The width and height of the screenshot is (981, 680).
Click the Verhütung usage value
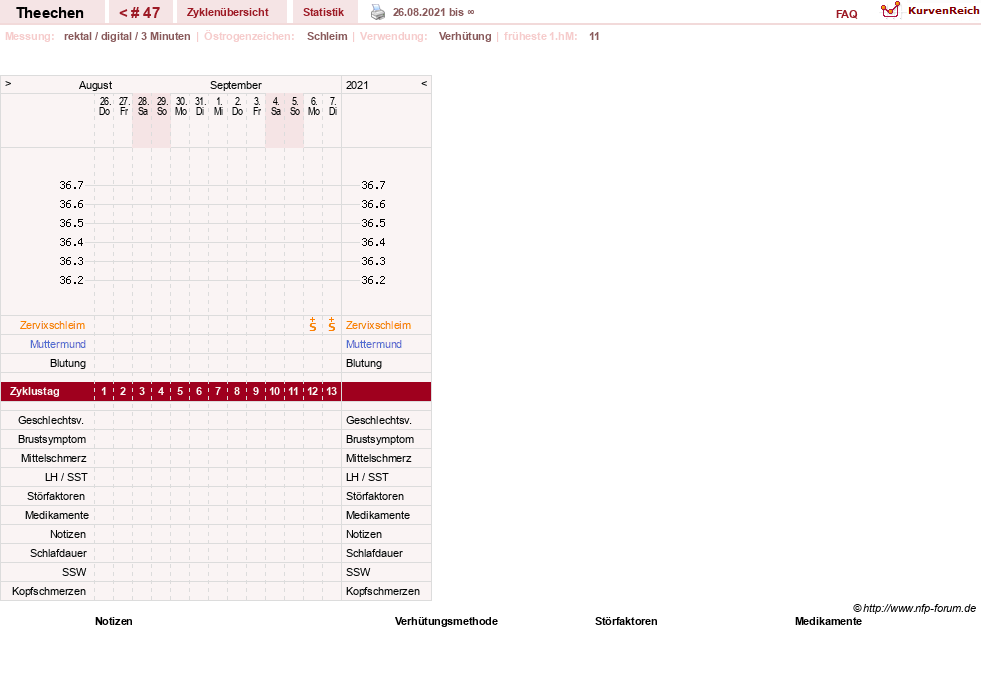pos(465,36)
